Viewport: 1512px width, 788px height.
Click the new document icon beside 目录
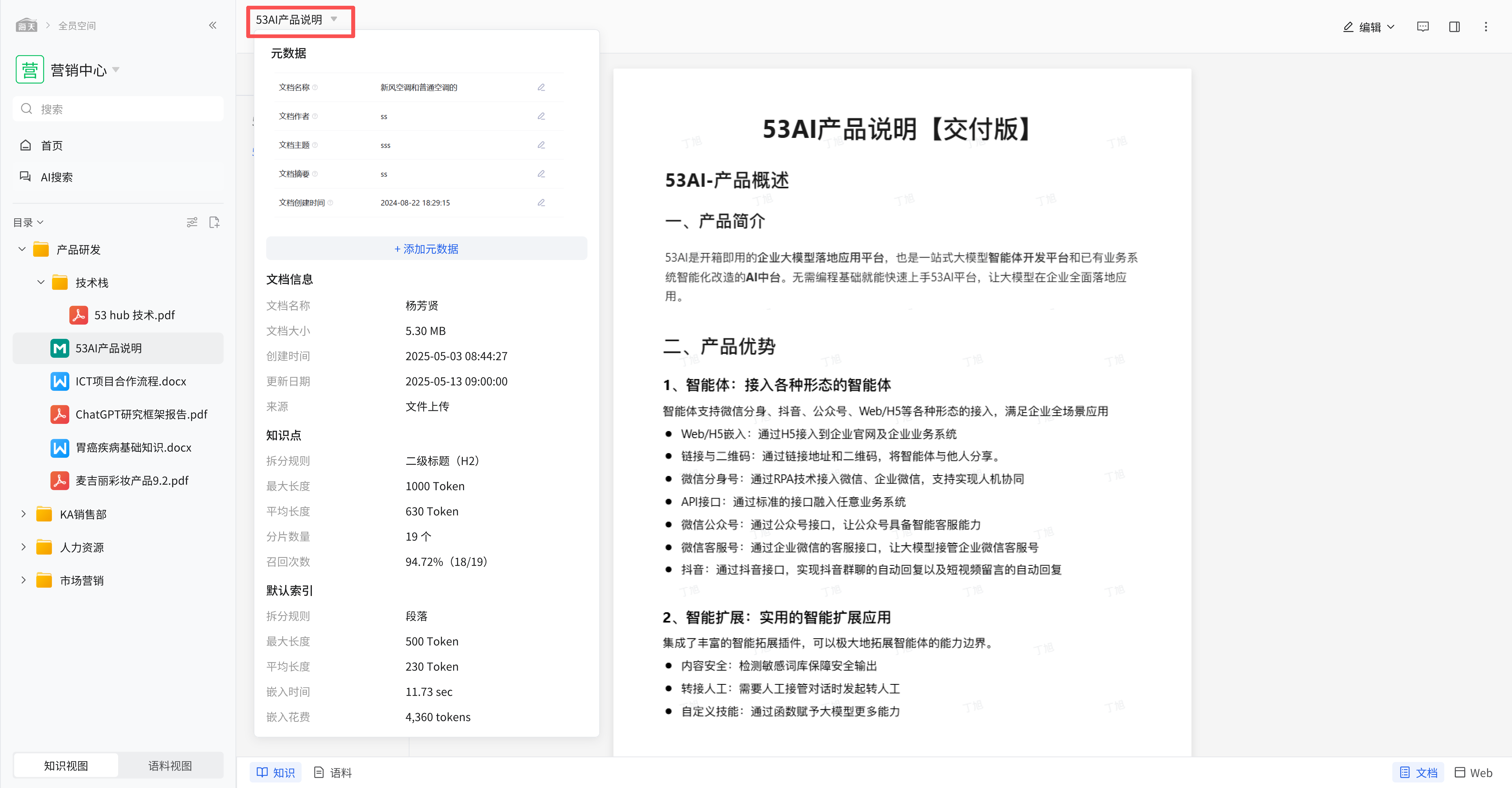point(214,222)
